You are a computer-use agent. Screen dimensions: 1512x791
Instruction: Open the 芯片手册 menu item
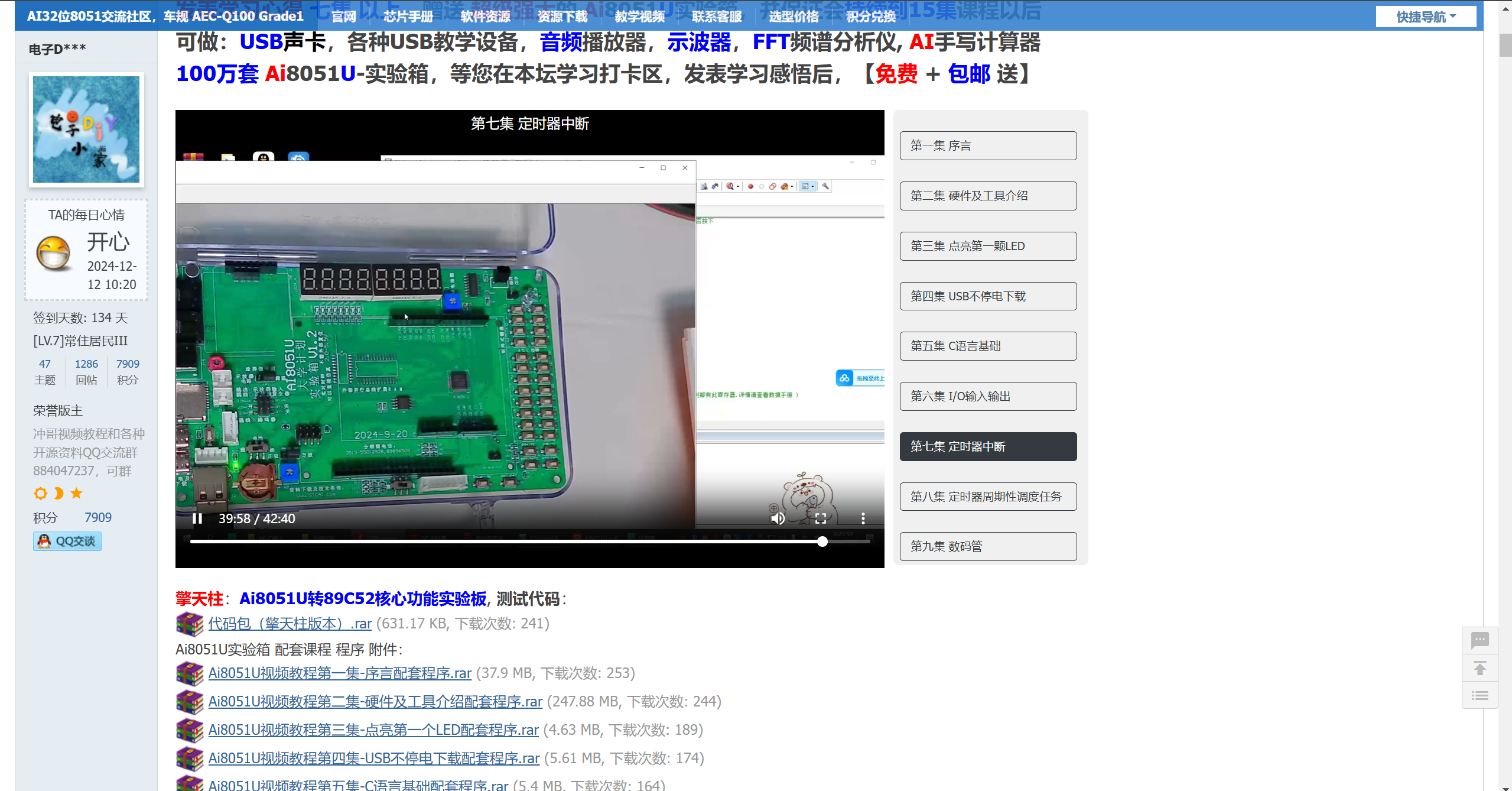point(408,17)
